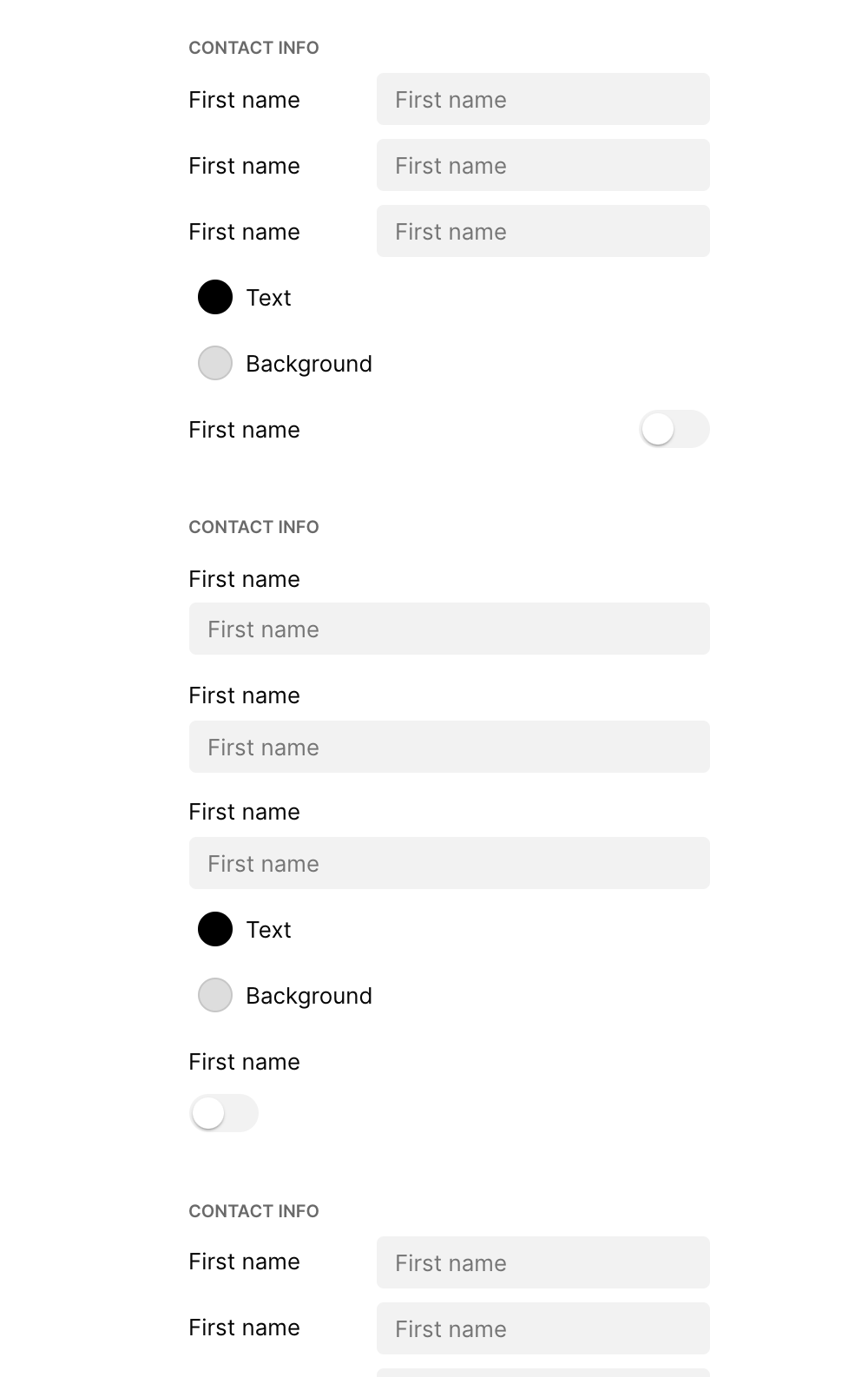Click the third First name input field
Image resolution: width=868 pixels, height=1377 pixels.
click(542, 231)
